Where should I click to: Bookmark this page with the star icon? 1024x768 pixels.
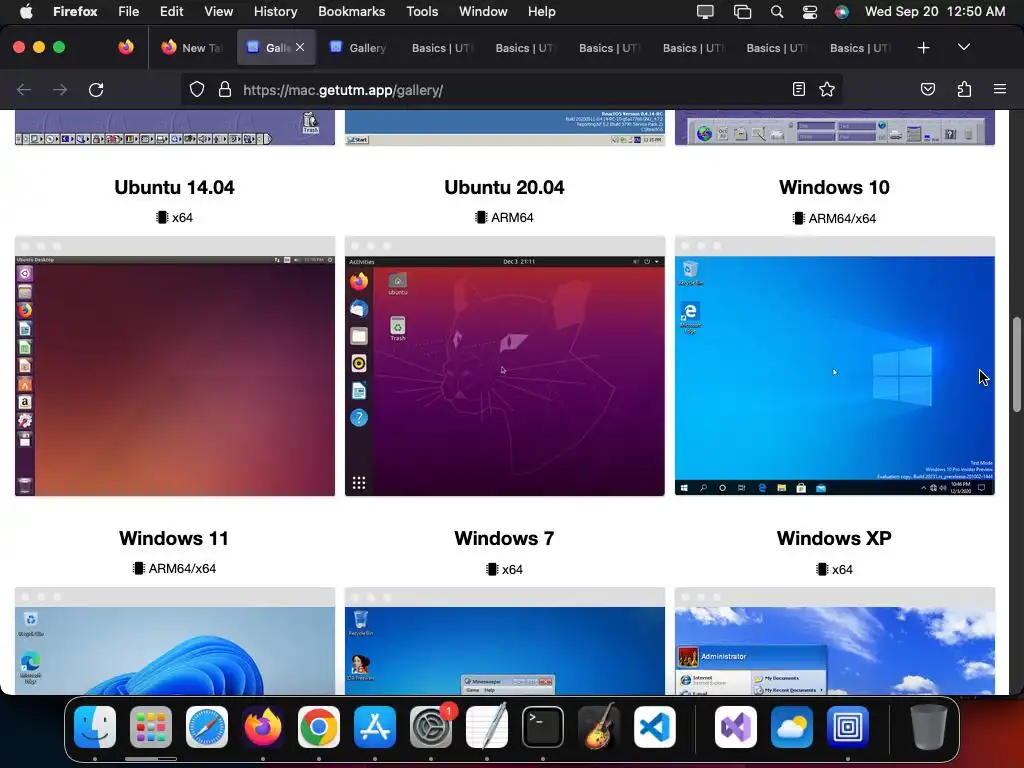point(827,89)
